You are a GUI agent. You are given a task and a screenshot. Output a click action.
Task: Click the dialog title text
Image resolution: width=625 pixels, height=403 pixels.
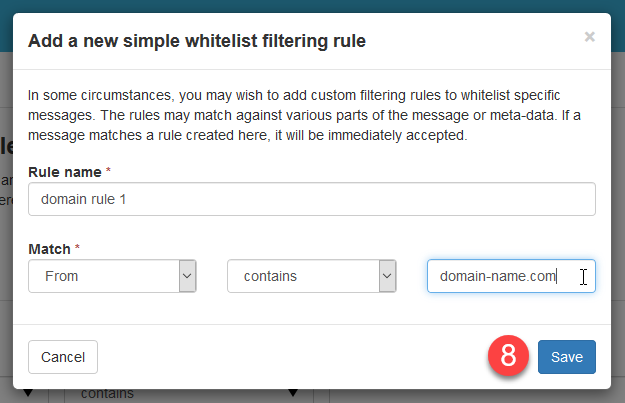tap(197, 41)
